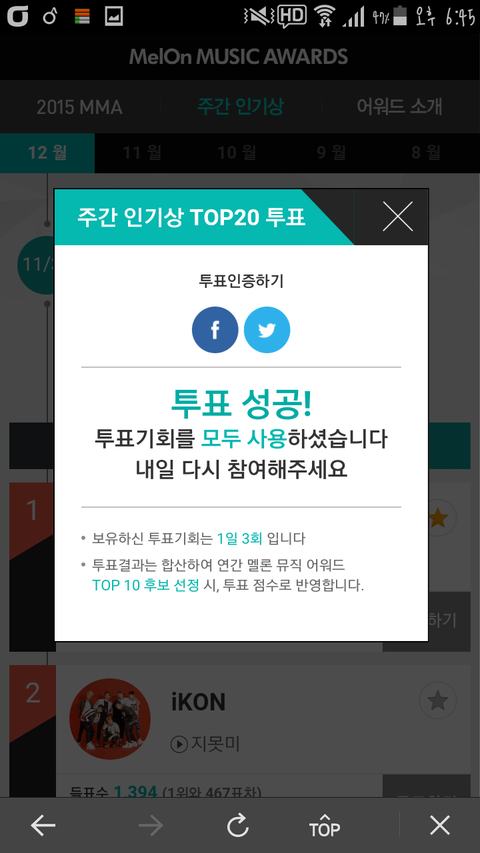This screenshot has width=480, height=853.
Task: Close the TOP20 vote popup
Action: point(397,217)
